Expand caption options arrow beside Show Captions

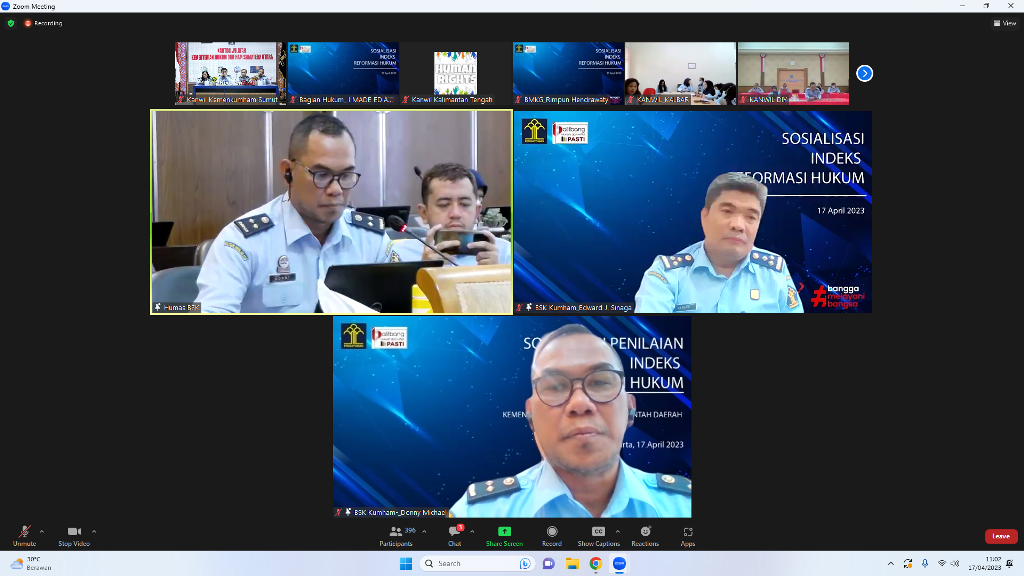tap(618, 531)
